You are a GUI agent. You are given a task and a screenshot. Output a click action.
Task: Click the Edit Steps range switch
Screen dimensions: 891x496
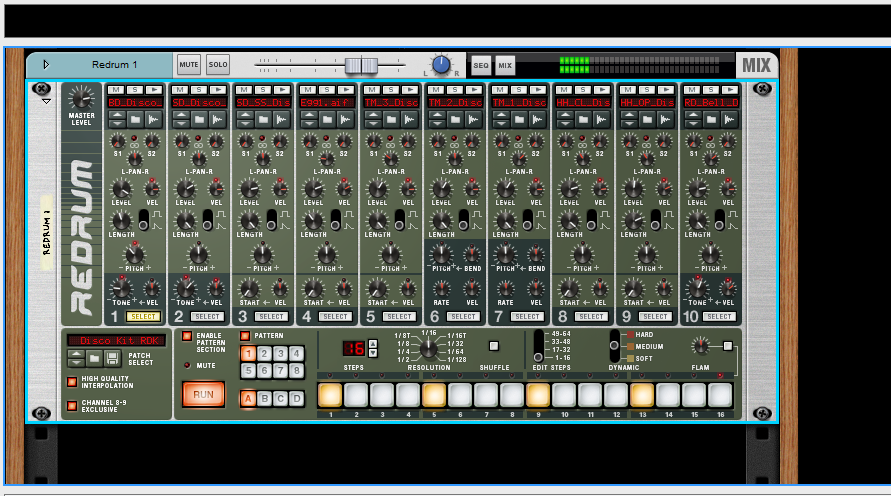click(x=538, y=346)
